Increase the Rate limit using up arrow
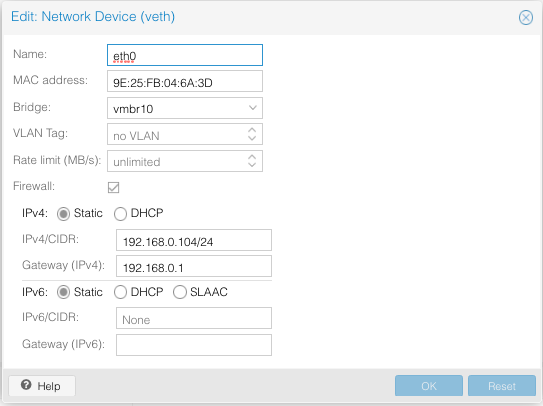 252,157
